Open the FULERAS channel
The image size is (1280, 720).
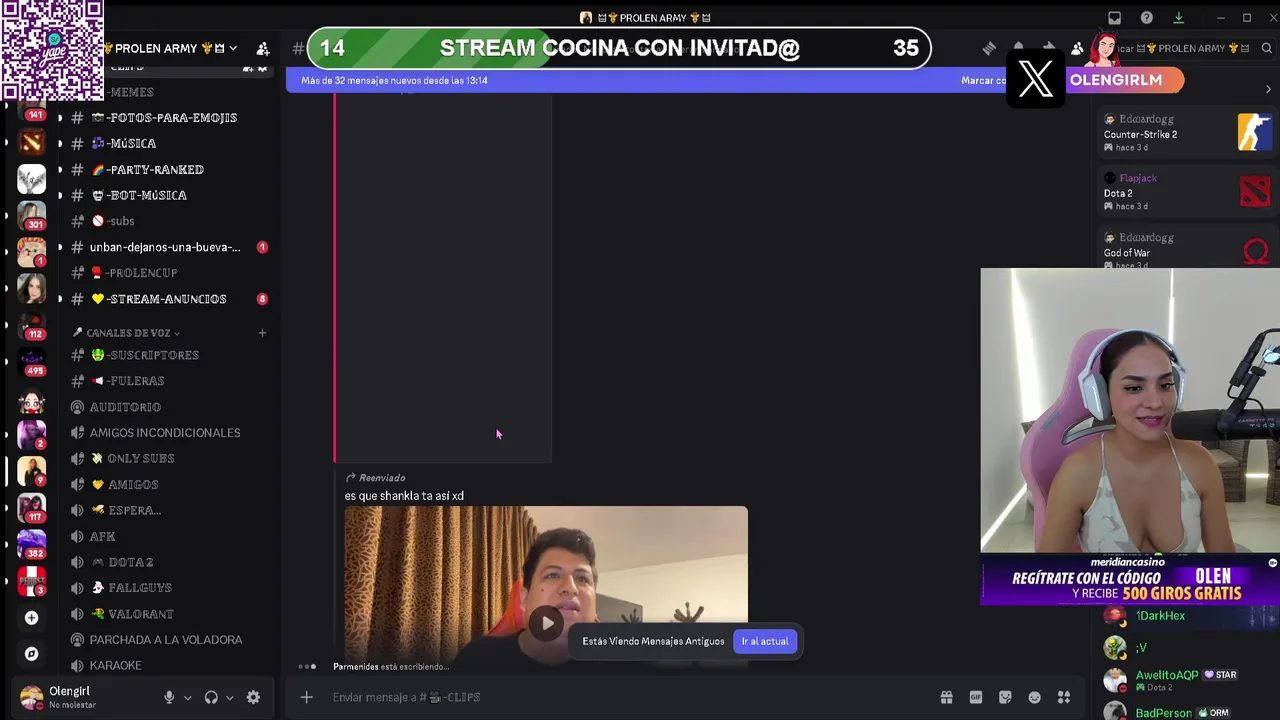click(163, 381)
